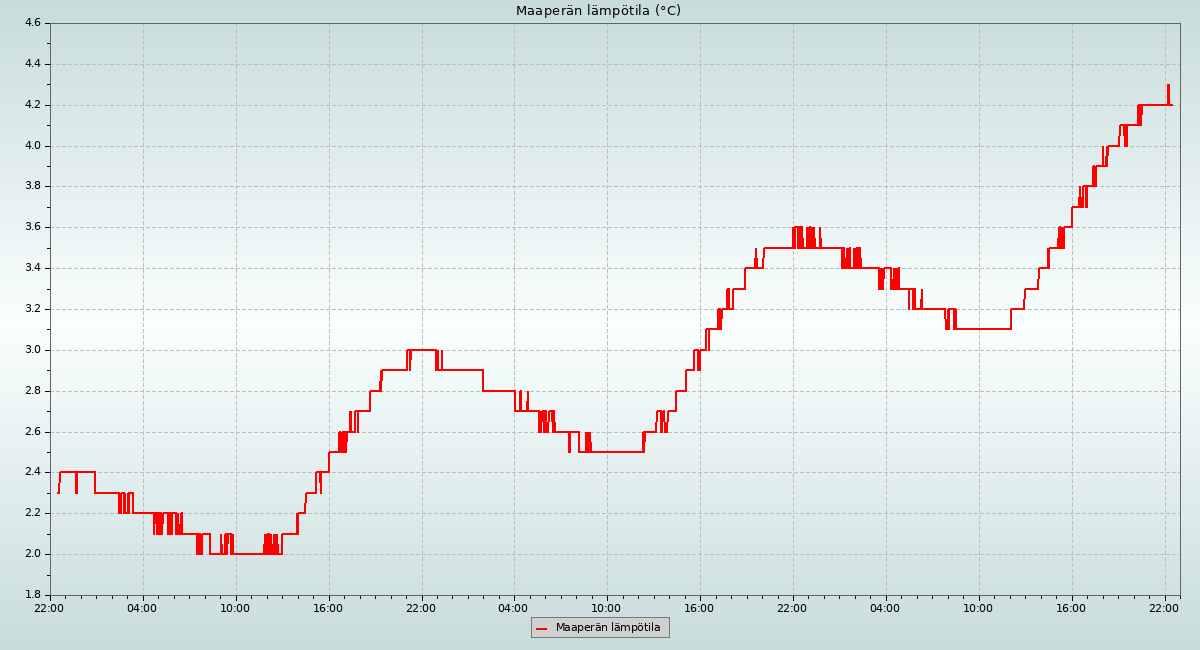Click the highest temperature spike above 4.2
This screenshot has width=1200, height=650.
[1168, 87]
